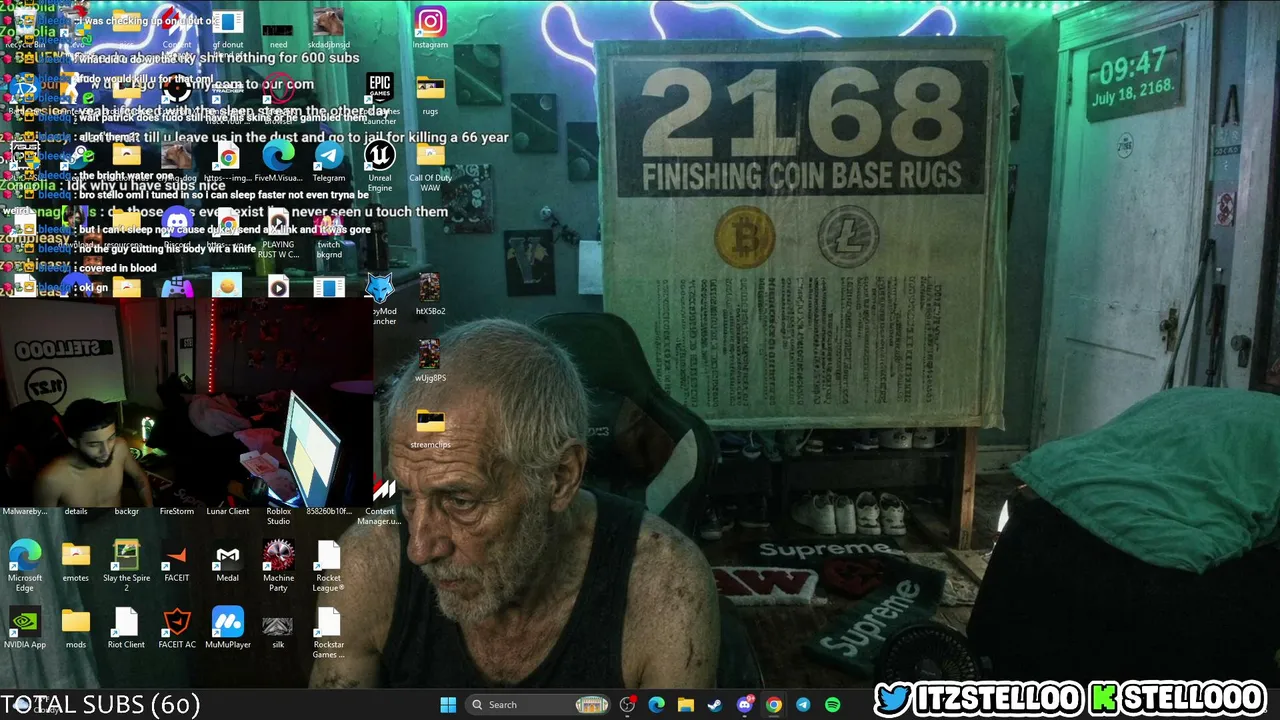
Task: Open Steam from the taskbar
Action: (715, 705)
